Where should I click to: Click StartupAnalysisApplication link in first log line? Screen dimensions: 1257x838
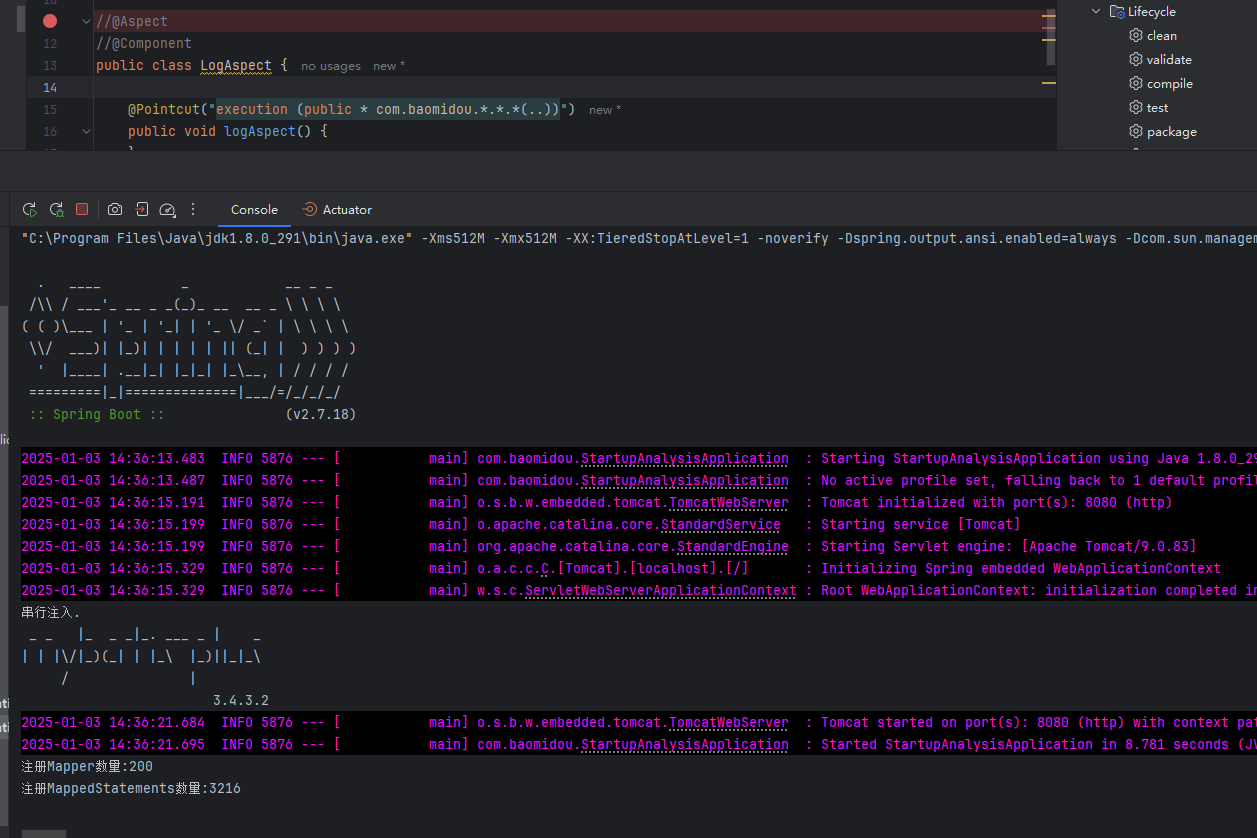(684, 459)
